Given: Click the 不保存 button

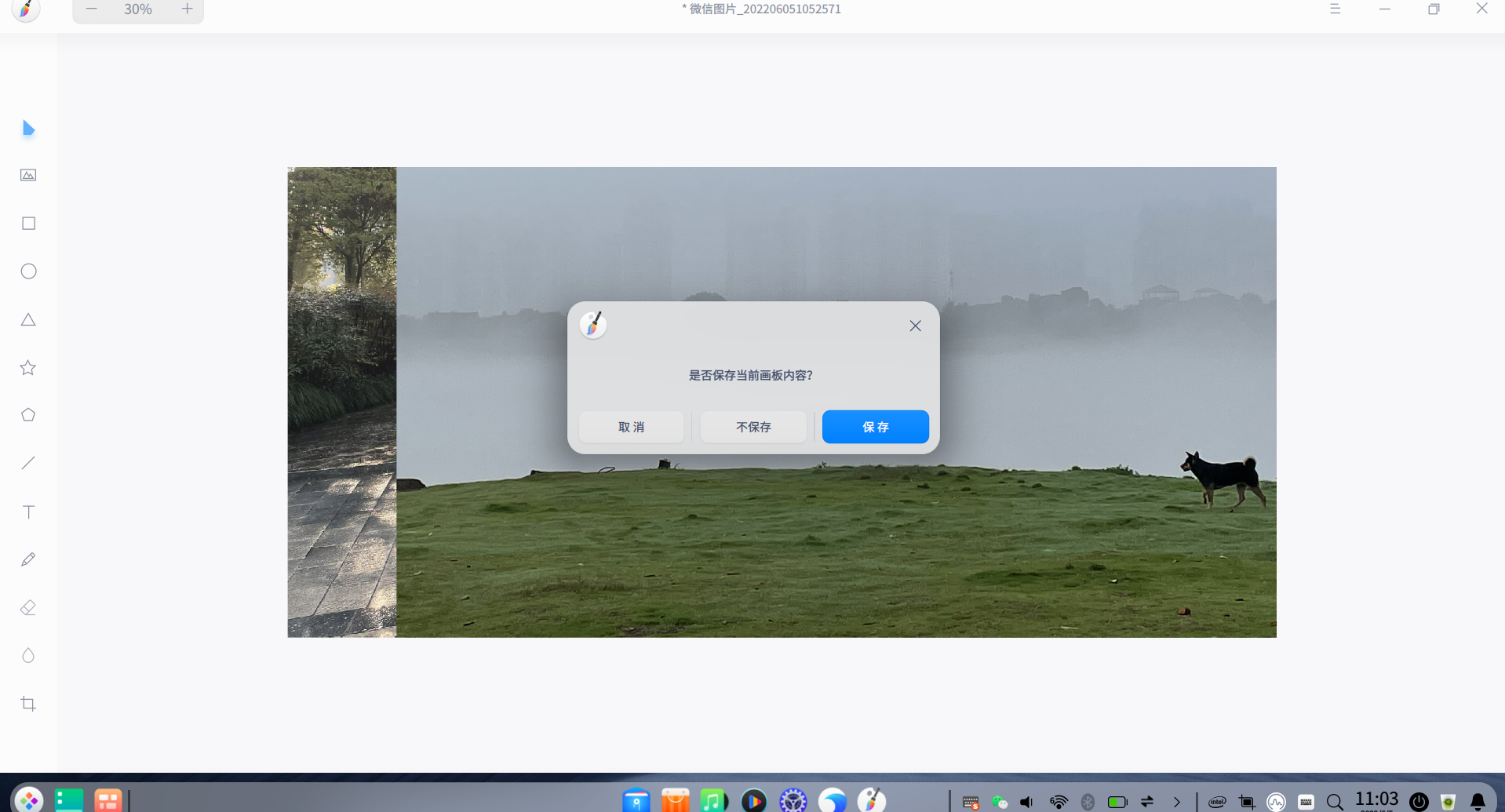Looking at the screenshot, I should (753, 427).
